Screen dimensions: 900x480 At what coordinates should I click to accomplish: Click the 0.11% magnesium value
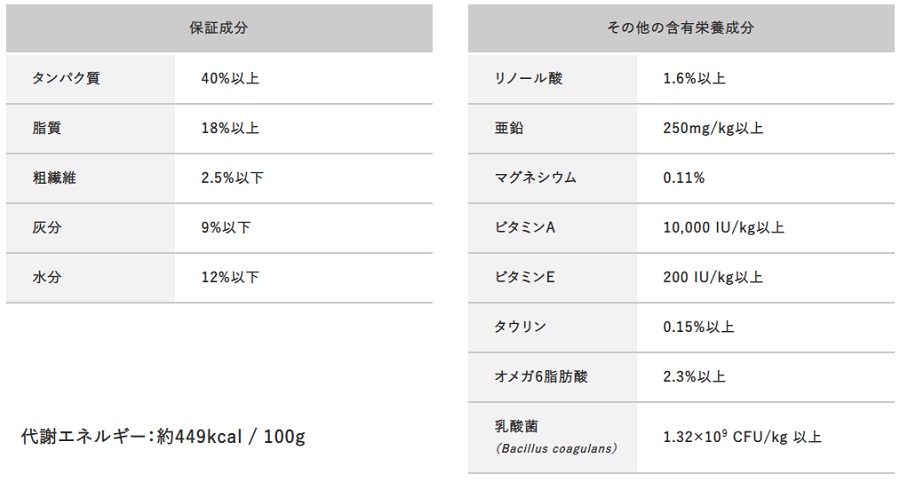coord(684,178)
